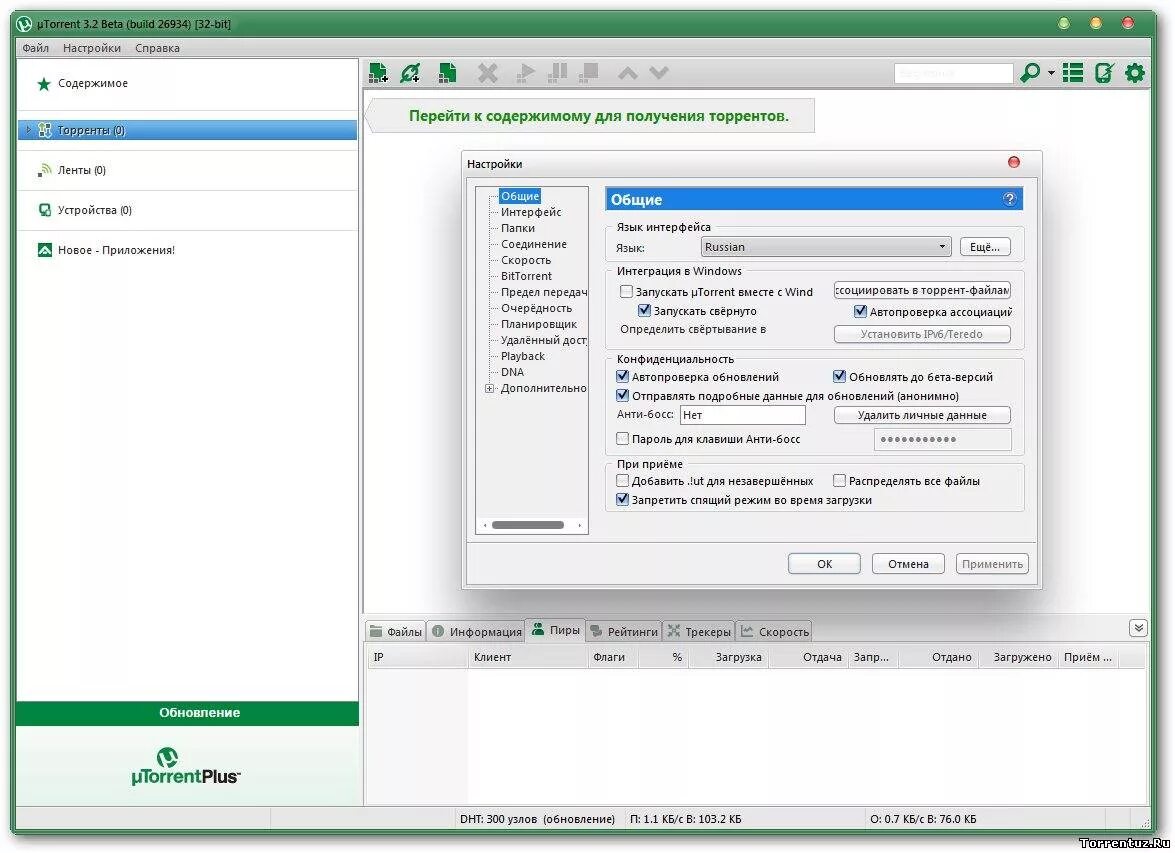Toggle Автопроверка ассоциаций checkbox

pos(860,311)
